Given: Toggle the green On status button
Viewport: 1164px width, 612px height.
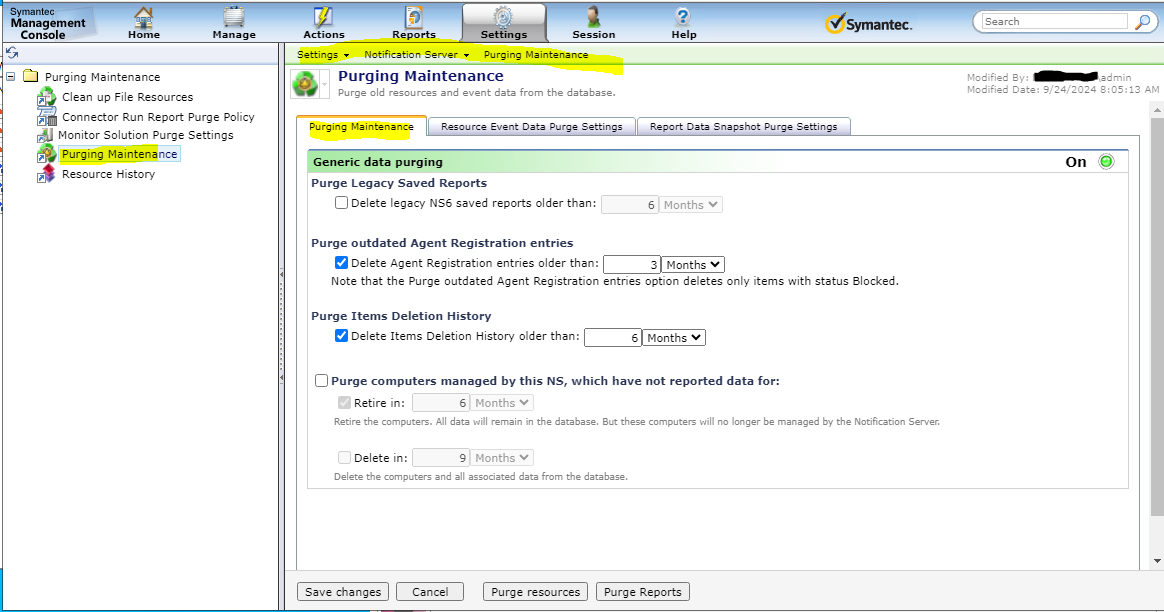Looking at the screenshot, I should (x=1106, y=162).
